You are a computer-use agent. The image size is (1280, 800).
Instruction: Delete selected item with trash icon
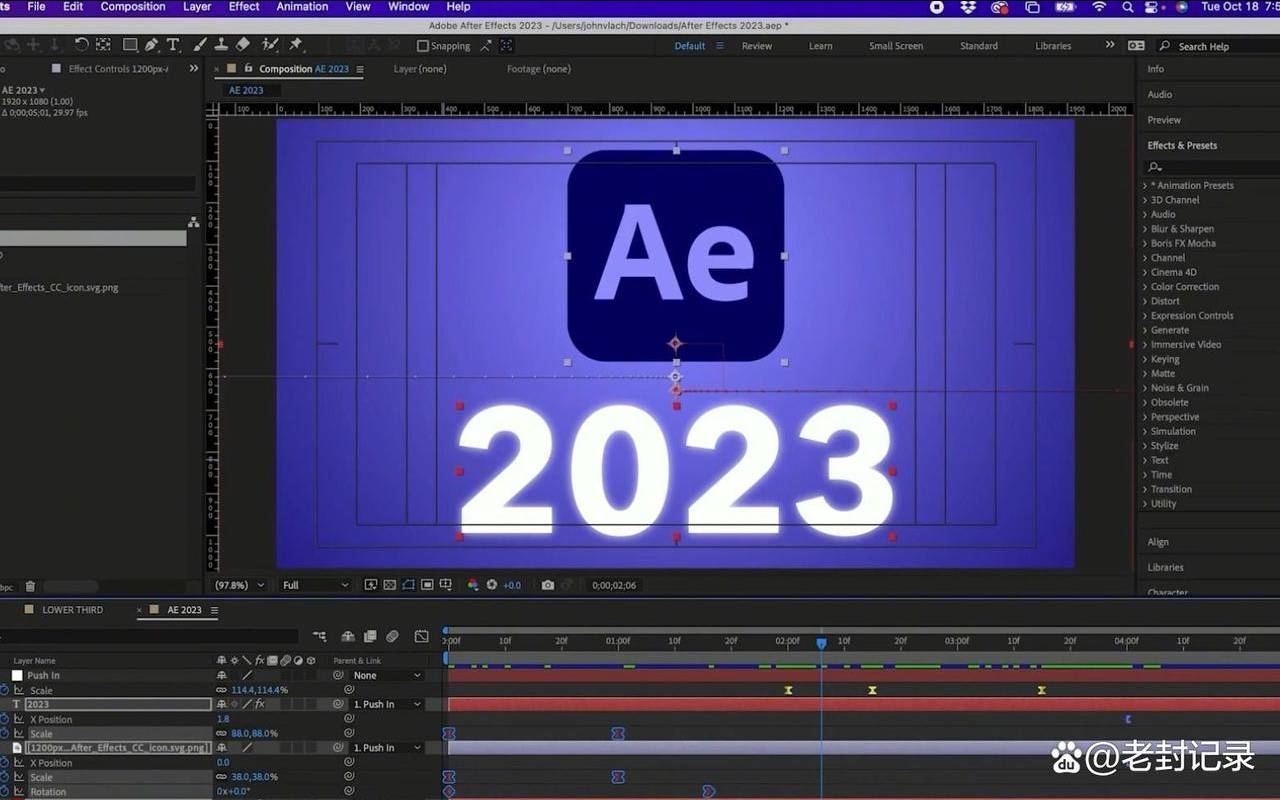coord(30,587)
